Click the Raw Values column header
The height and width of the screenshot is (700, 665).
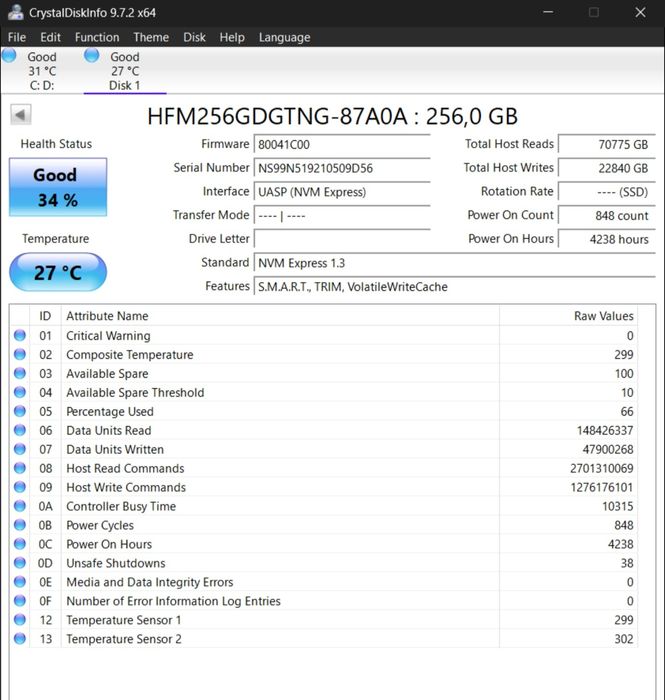(x=569, y=316)
